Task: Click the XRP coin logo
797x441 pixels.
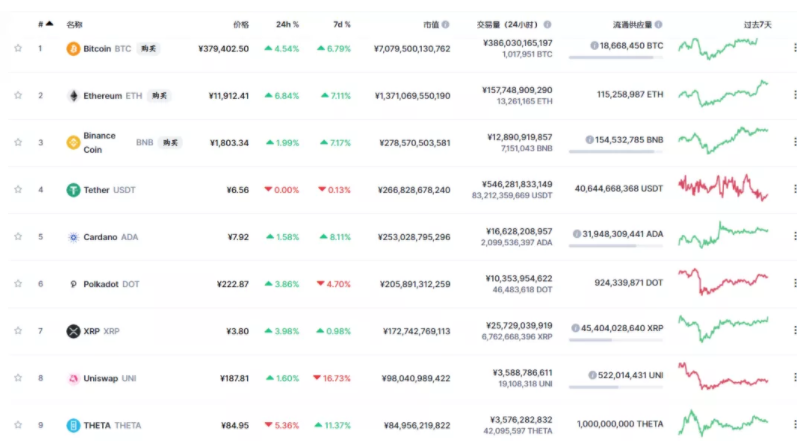Action: [73, 331]
